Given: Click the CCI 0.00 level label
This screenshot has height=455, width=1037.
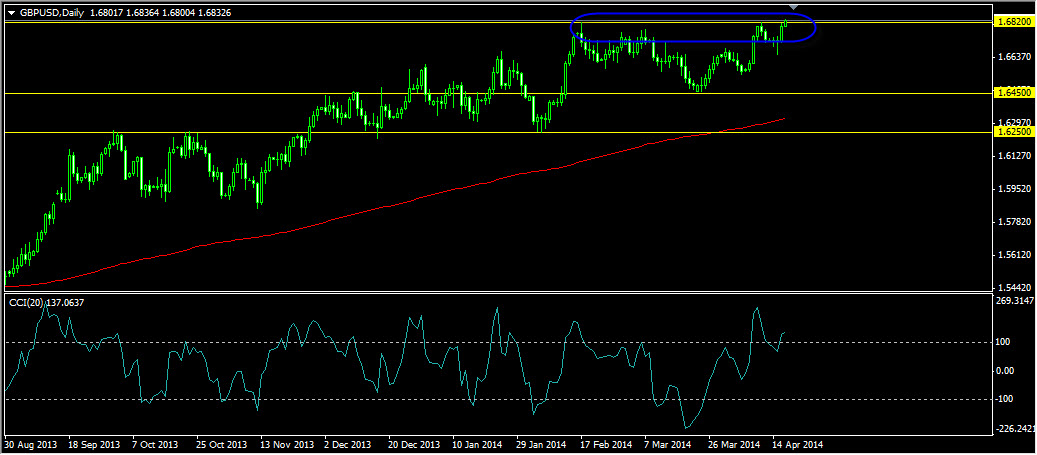Looking at the screenshot, I should click(1006, 370).
